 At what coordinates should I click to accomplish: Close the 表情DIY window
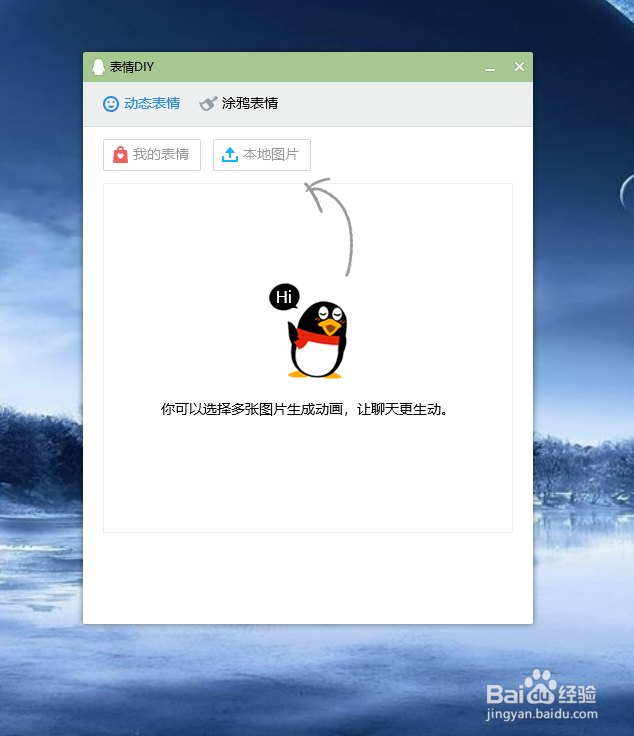tap(519, 67)
